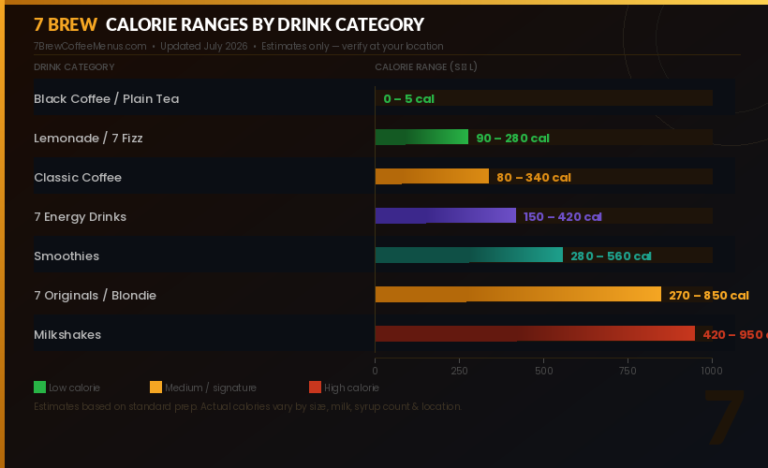Click the '0' axis tick label

375,371
